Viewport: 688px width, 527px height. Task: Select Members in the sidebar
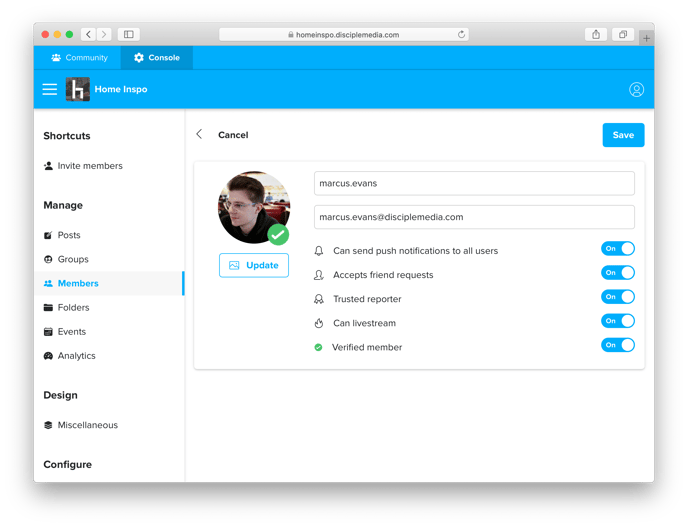tap(109, 283)
